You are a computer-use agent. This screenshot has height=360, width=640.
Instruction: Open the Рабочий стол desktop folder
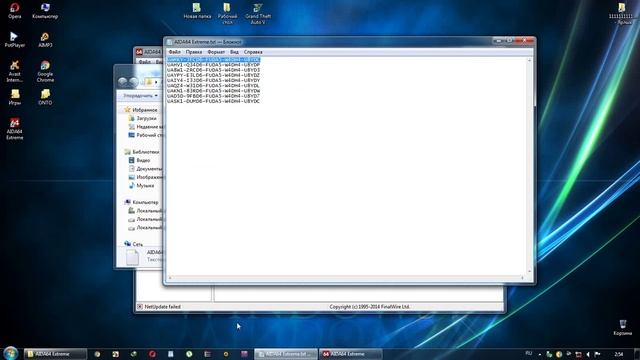(x=227, y=13)
